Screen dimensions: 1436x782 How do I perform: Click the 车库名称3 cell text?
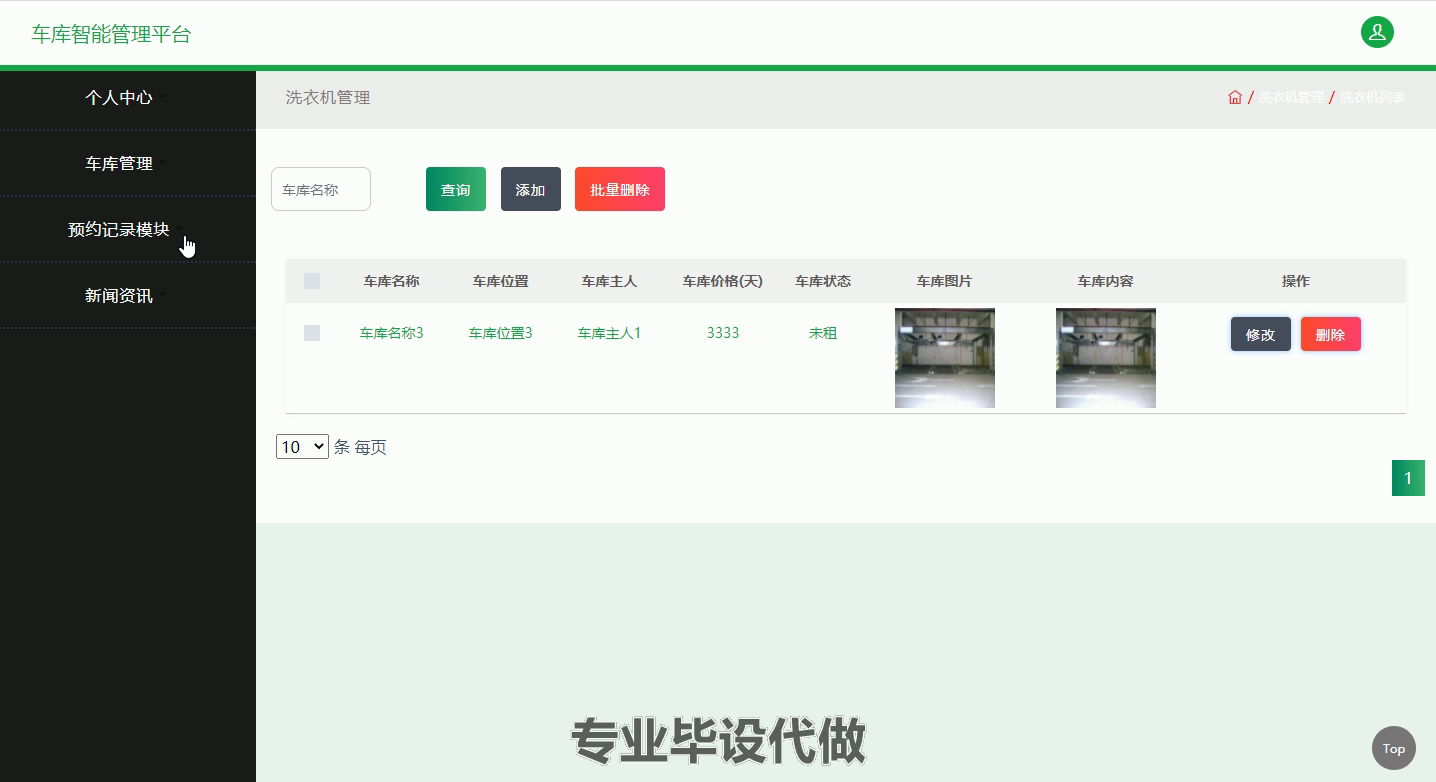pyautogui.click(x=392, y=333)
